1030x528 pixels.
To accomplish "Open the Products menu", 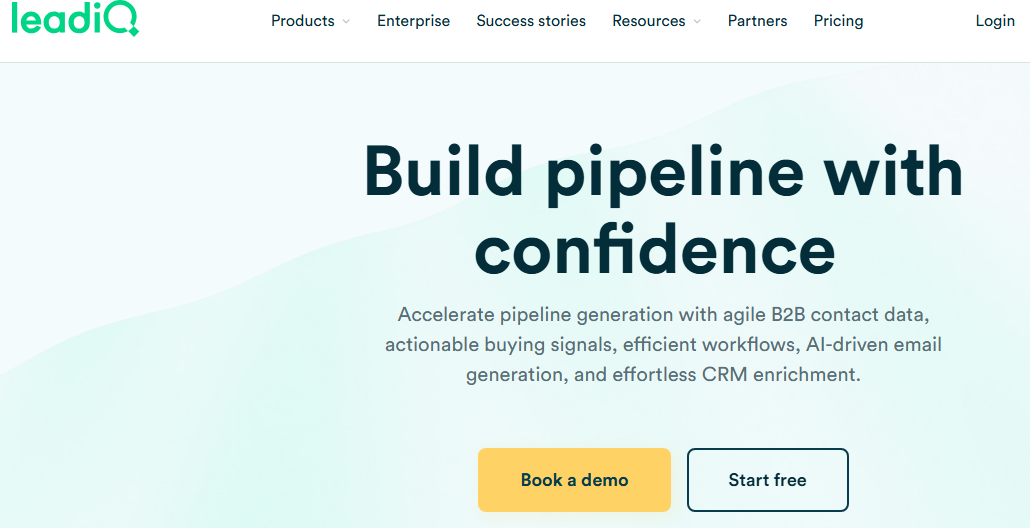I will 310,21.
